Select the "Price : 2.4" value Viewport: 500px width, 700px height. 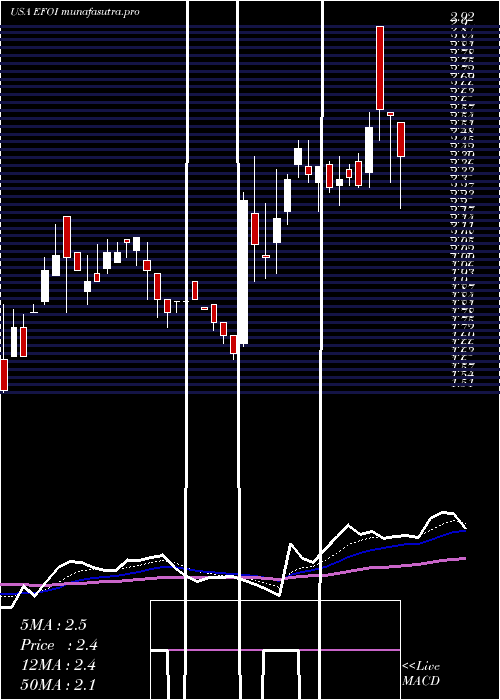click(x=59, y=645)
